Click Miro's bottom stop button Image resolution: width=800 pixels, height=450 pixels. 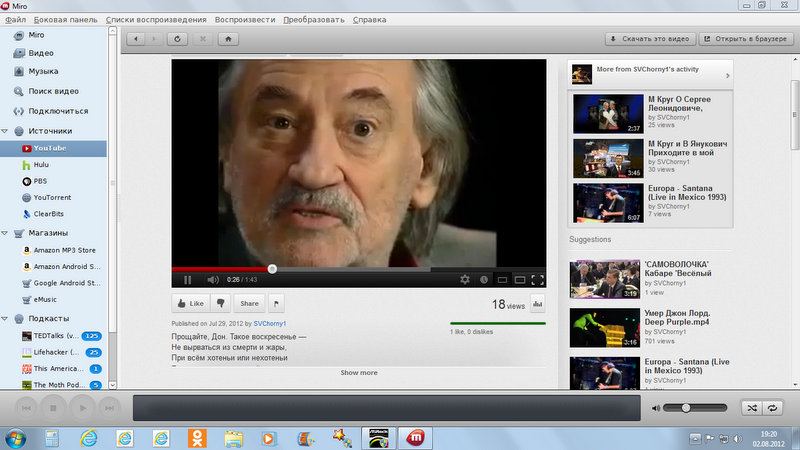point(53,408)
